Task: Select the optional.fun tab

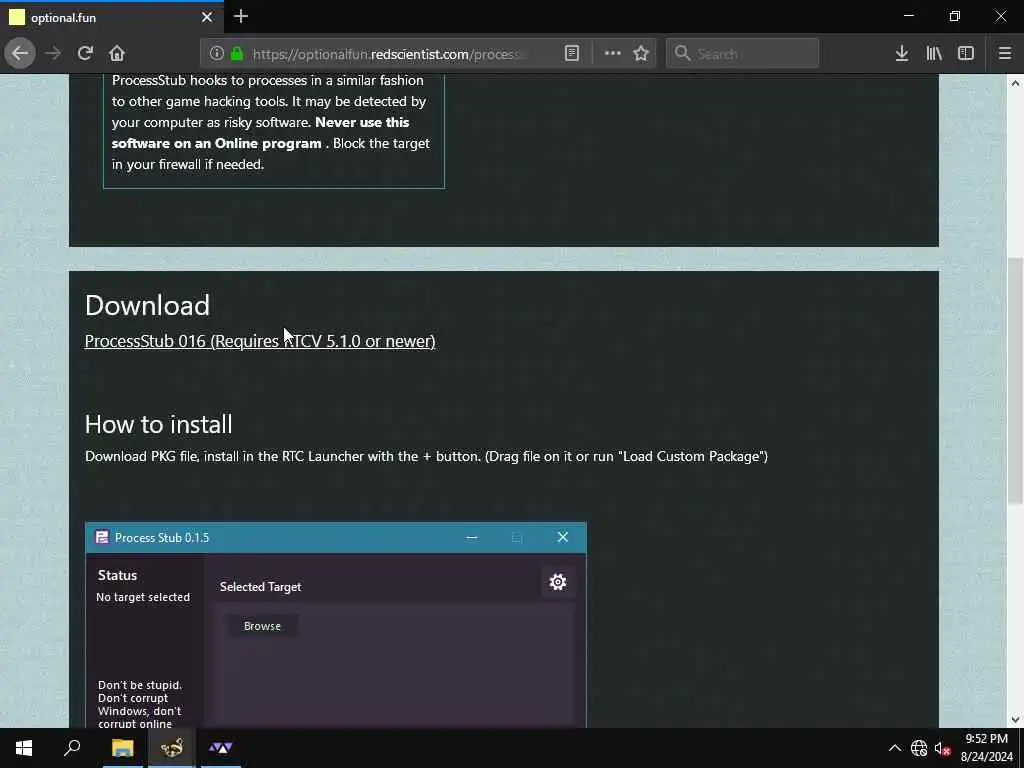Action: tap(112, 18)
